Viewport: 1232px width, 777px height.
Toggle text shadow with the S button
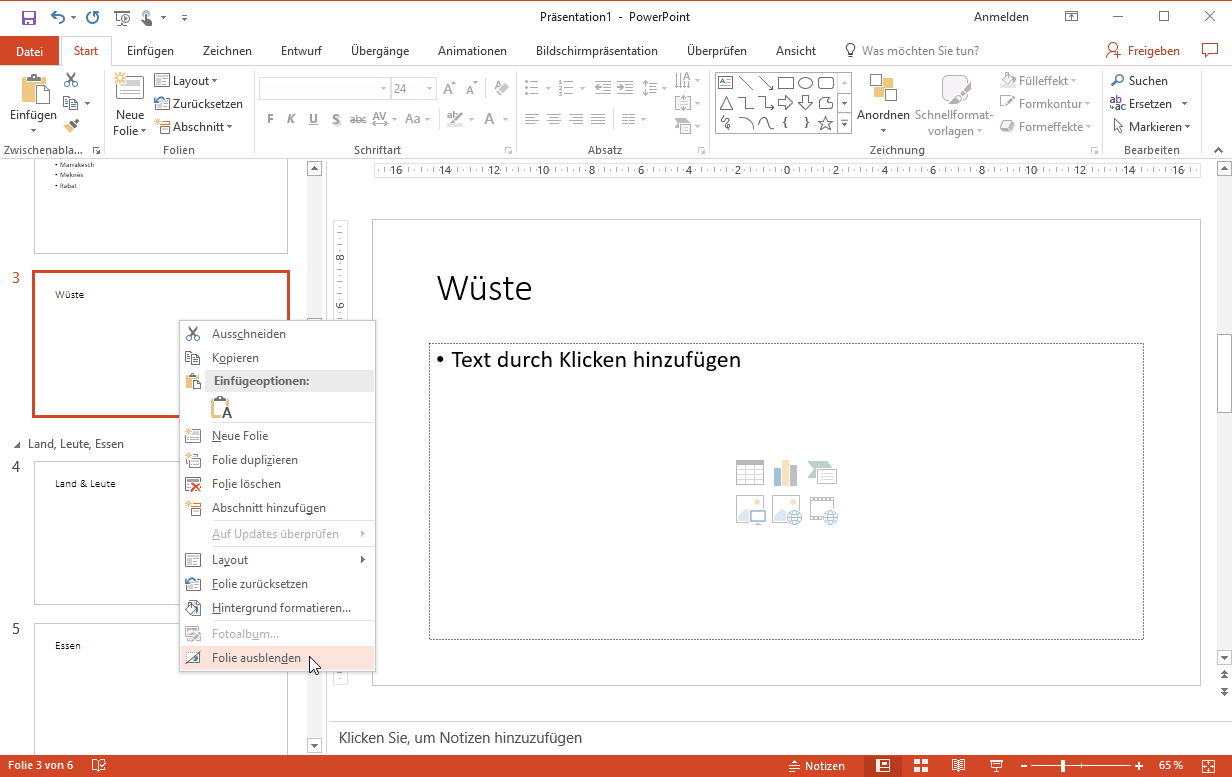(335, 119)
